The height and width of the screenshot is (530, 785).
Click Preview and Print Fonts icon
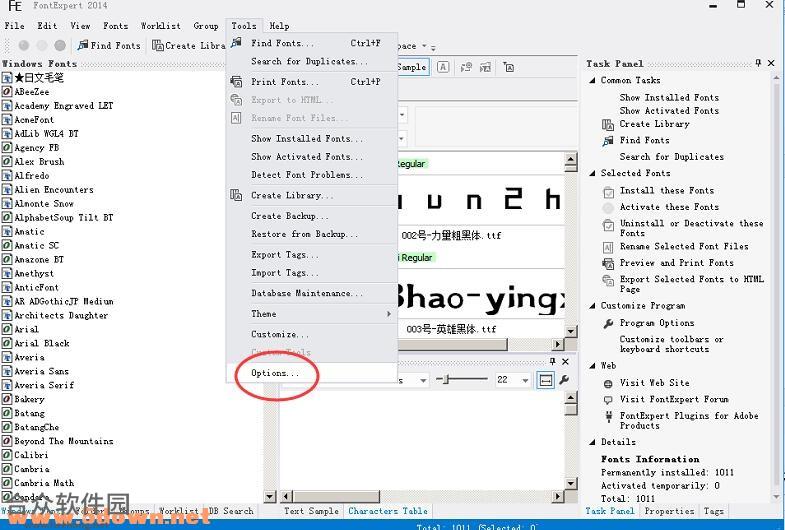coord(608,263)
